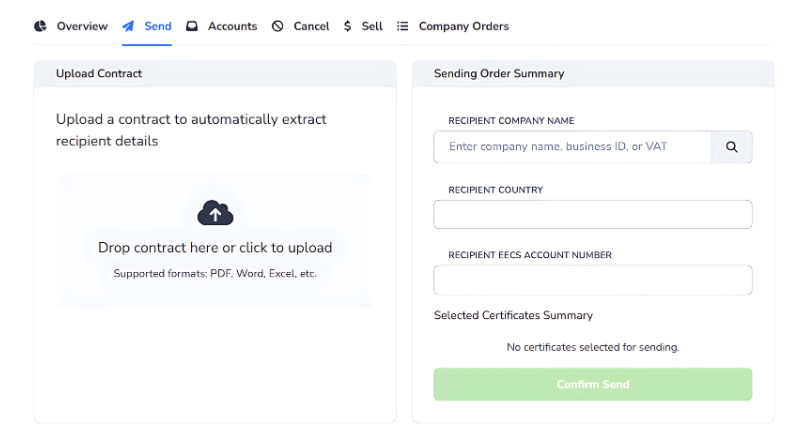This screenshot has width=800, height=448.
Task: Click the Recipient Country input field
Action: [x=593, y=214]
